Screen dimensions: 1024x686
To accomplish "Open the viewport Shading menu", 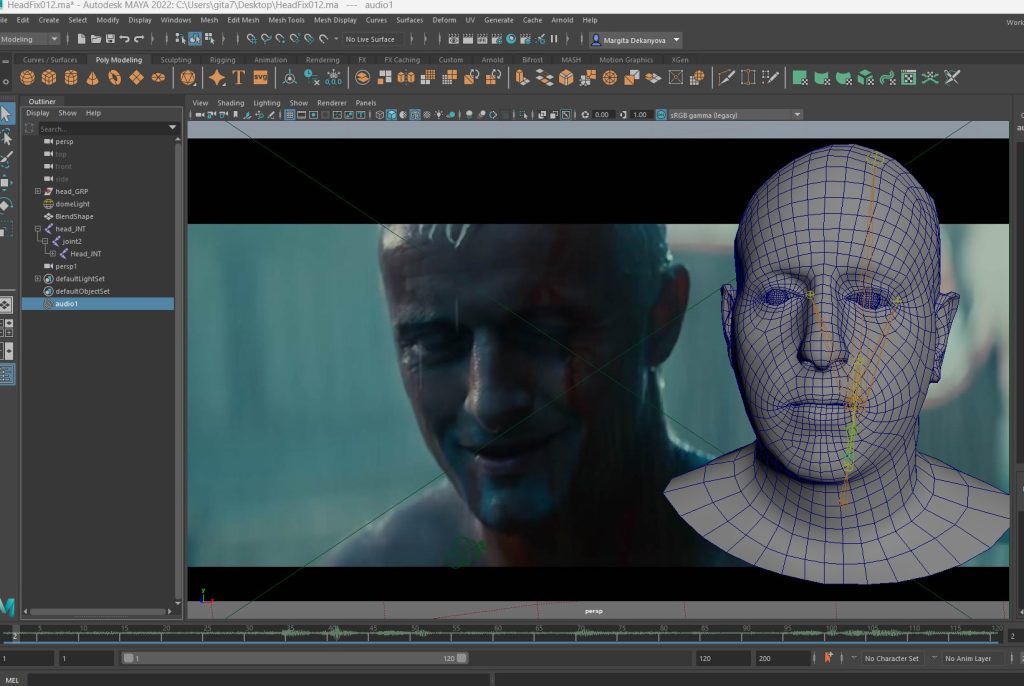I will 231,103.
